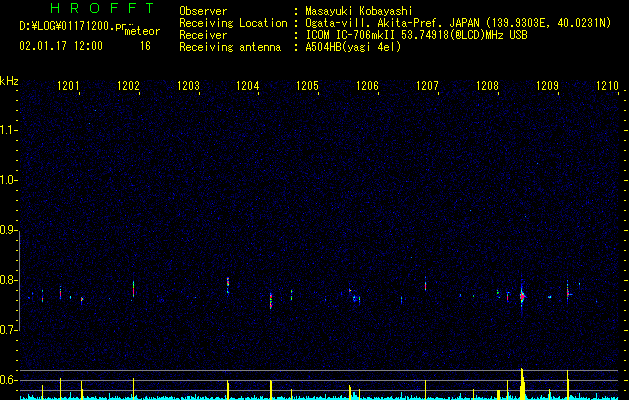Viewport: 629px width, 400px height.
Task: Select the ICOM IC-706mkII receiver text
Action: pyautogui.click(x=352, y=35)
